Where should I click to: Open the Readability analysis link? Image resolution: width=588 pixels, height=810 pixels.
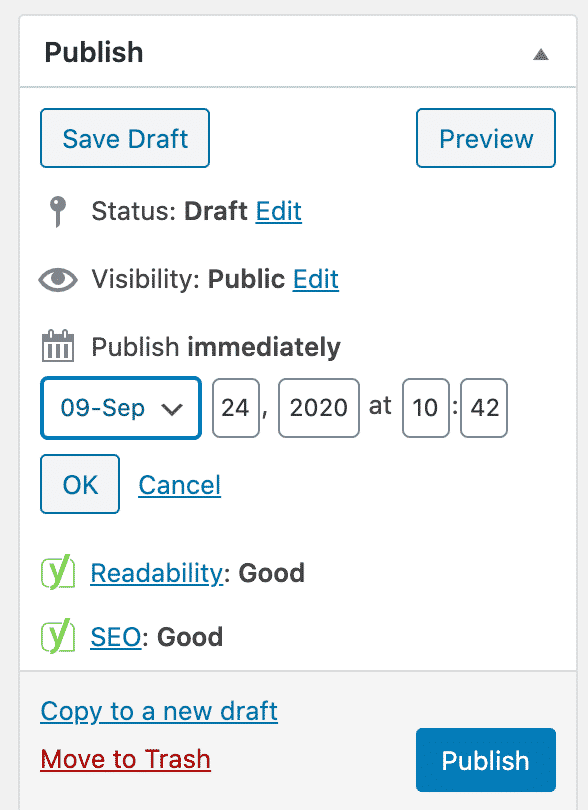pyautogui.click(x=157, y=573)
